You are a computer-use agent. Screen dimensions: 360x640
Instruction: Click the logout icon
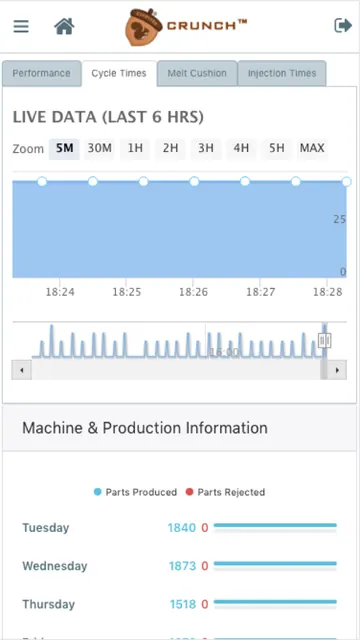pyautogui.click(x=343, y=26)
